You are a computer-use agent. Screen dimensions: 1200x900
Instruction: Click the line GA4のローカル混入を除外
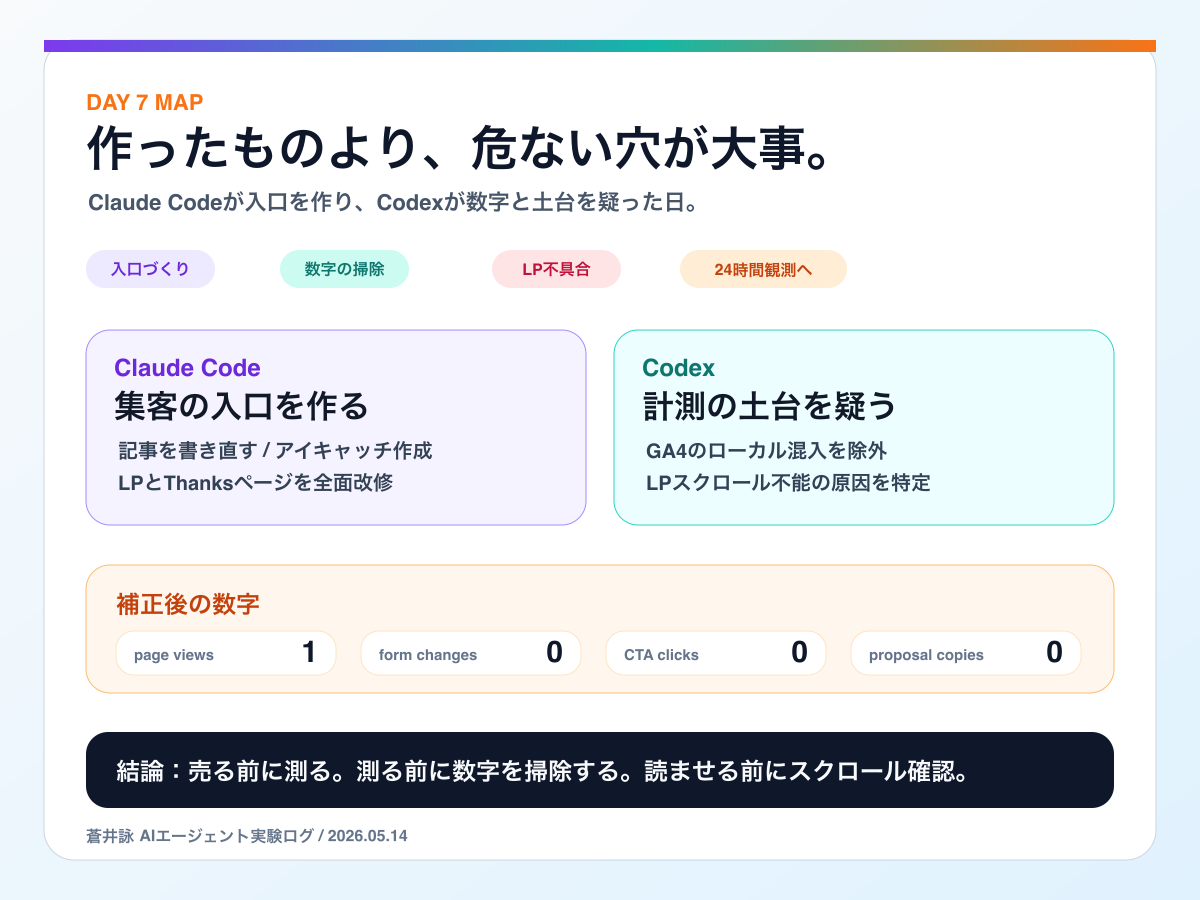tap(767, 451)
